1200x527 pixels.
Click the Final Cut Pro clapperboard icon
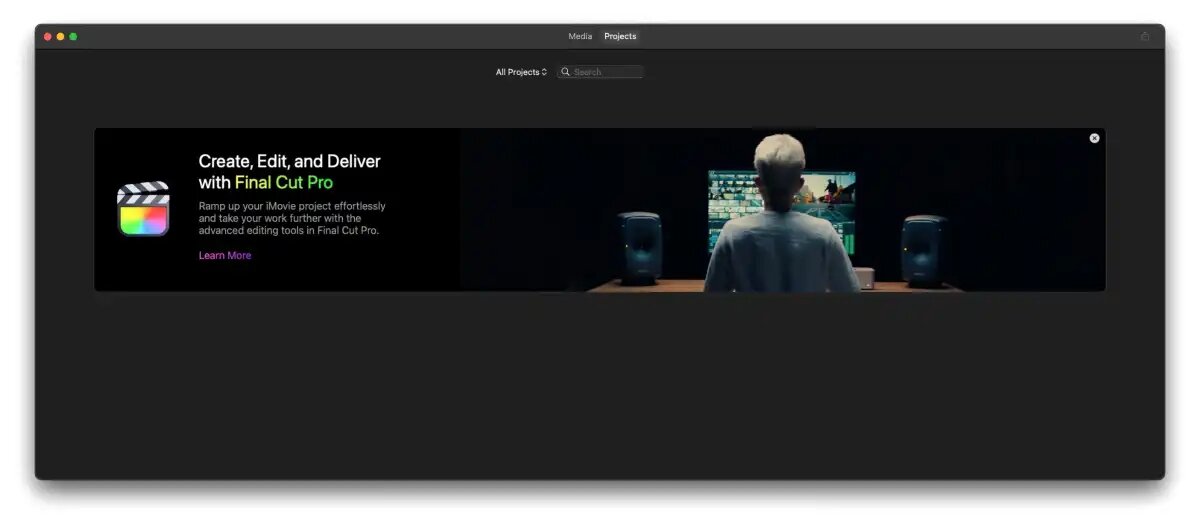[x=143, y=208]
